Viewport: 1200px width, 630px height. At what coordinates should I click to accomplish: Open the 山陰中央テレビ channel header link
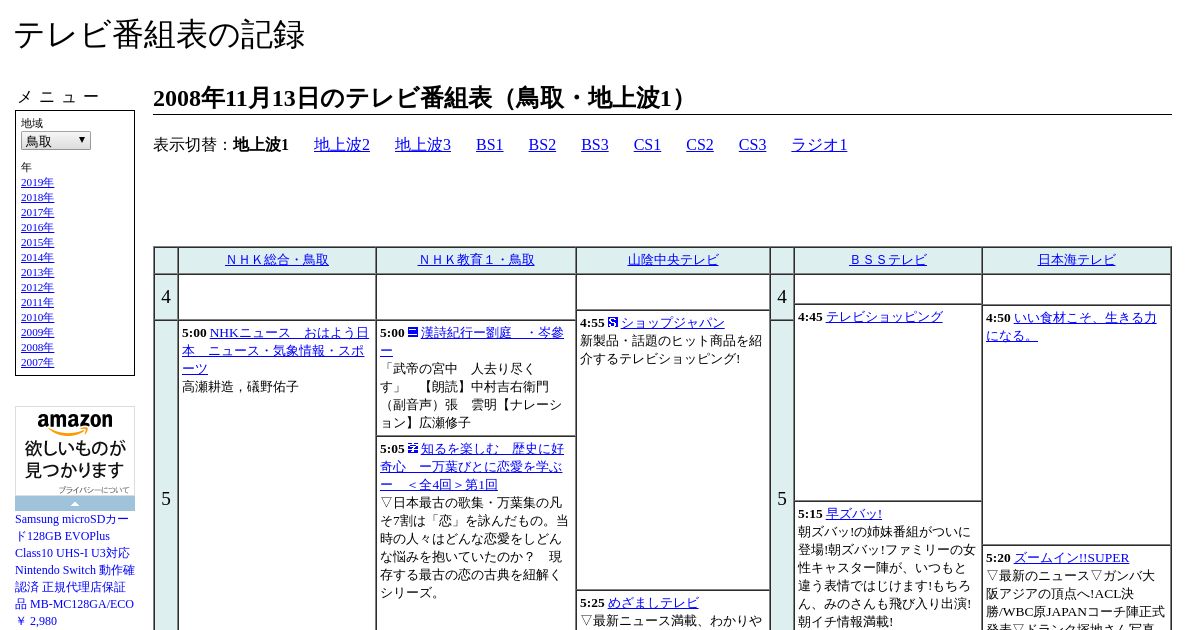(x=673, y=260)
